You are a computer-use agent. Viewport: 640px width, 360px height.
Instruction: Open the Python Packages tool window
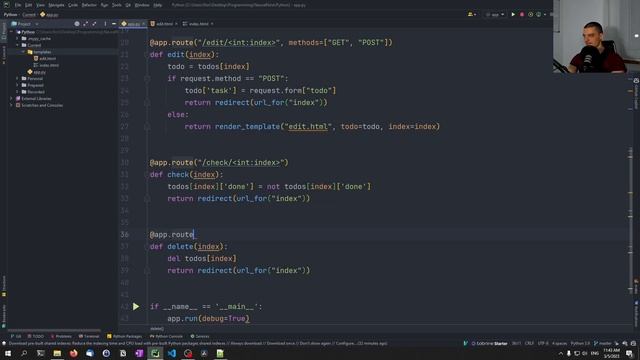pos(125,336)
